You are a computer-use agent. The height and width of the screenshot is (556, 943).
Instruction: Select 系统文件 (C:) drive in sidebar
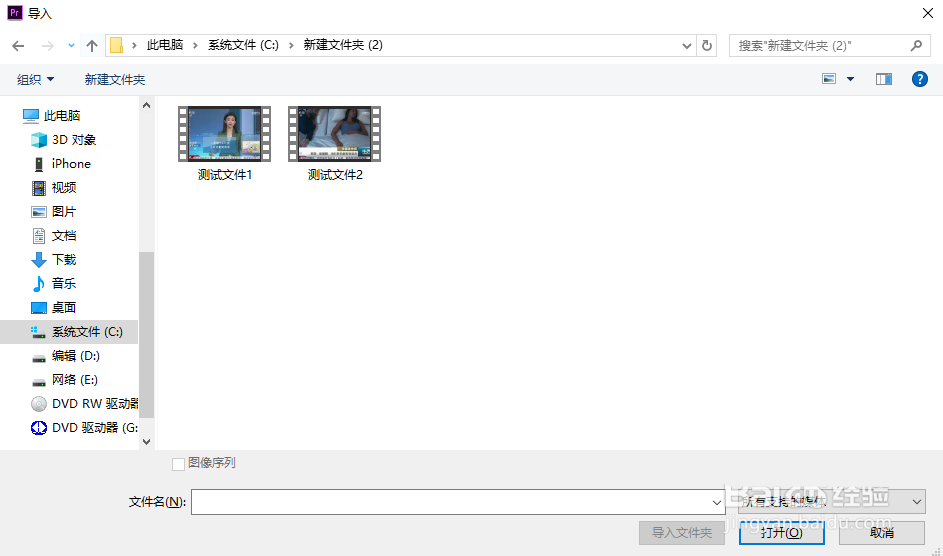[x=69, y=332]
